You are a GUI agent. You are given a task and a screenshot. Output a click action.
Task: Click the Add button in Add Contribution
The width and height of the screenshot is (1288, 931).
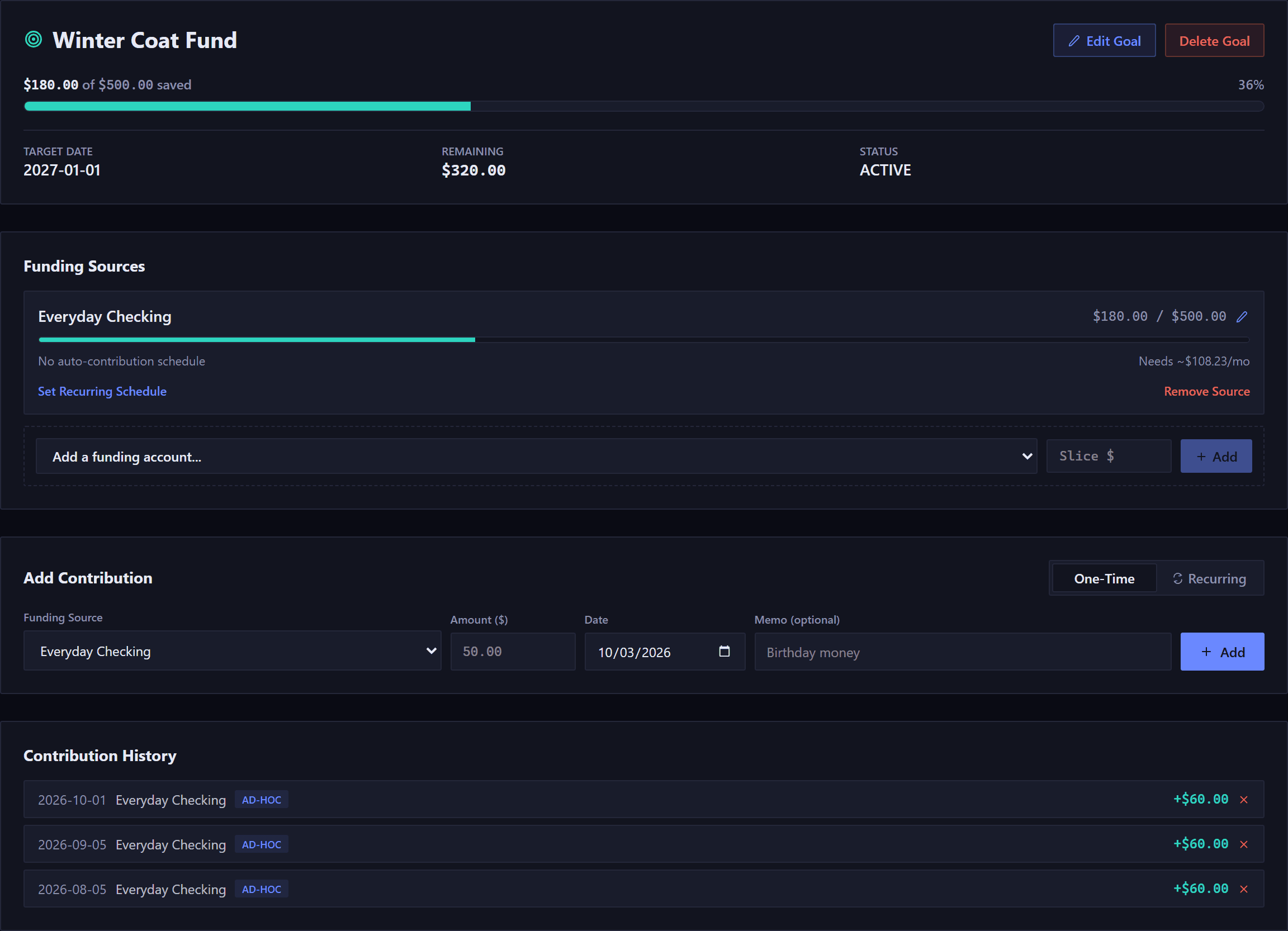1222,652
